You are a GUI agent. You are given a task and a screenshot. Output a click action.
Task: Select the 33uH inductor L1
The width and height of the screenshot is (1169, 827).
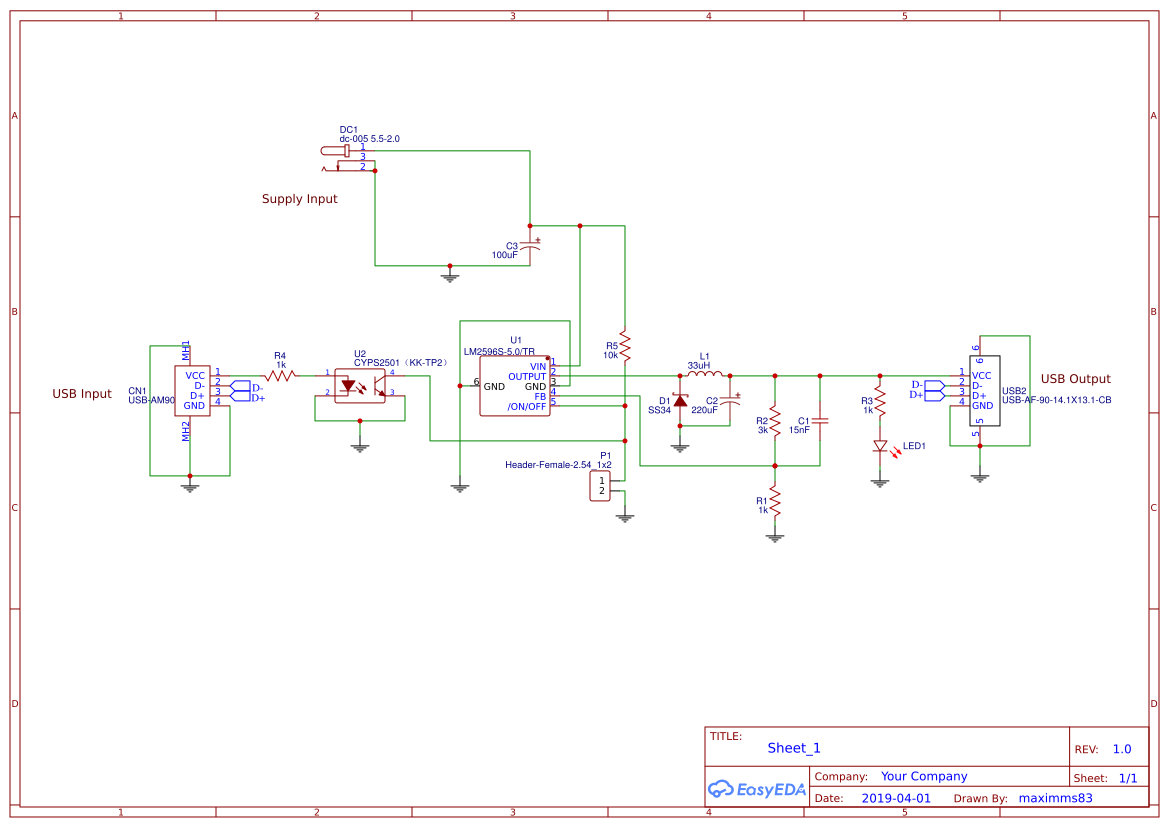click(x=704, y=373)
